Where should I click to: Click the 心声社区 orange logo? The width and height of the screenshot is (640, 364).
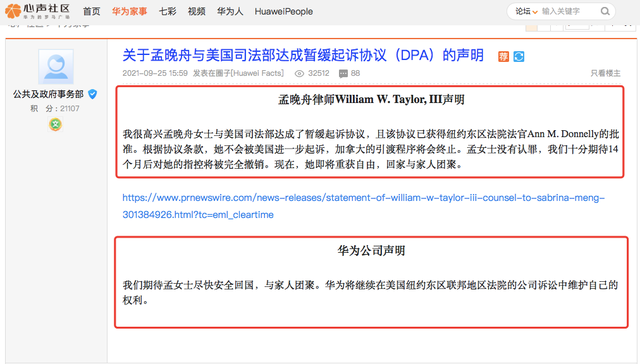coord(38,11)
